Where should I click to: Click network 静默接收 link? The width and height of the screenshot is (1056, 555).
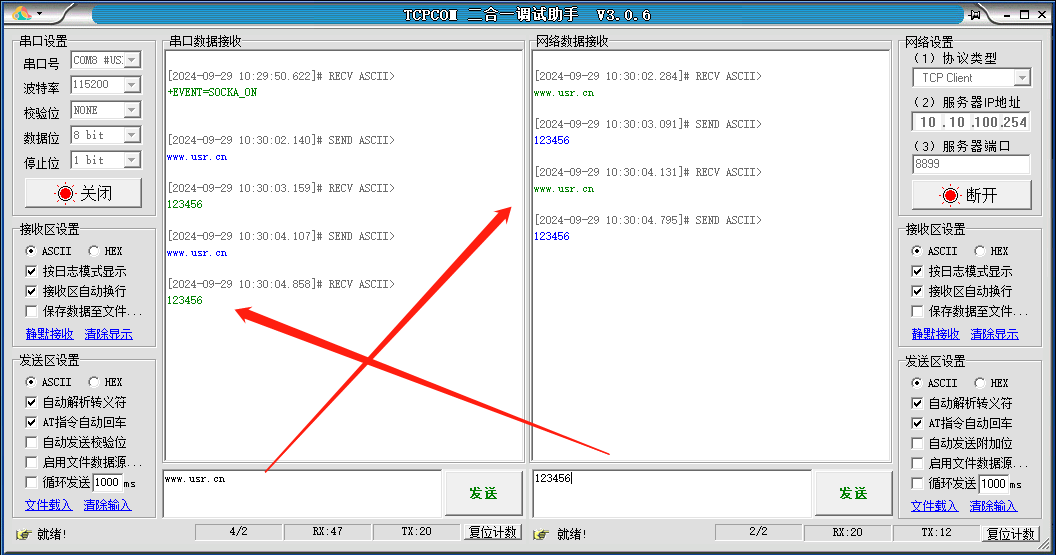935,334
